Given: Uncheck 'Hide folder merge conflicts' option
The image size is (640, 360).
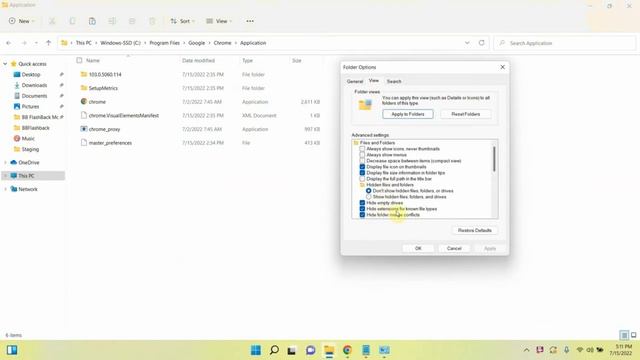Looking at the screenshot, I should pos(362,215).
